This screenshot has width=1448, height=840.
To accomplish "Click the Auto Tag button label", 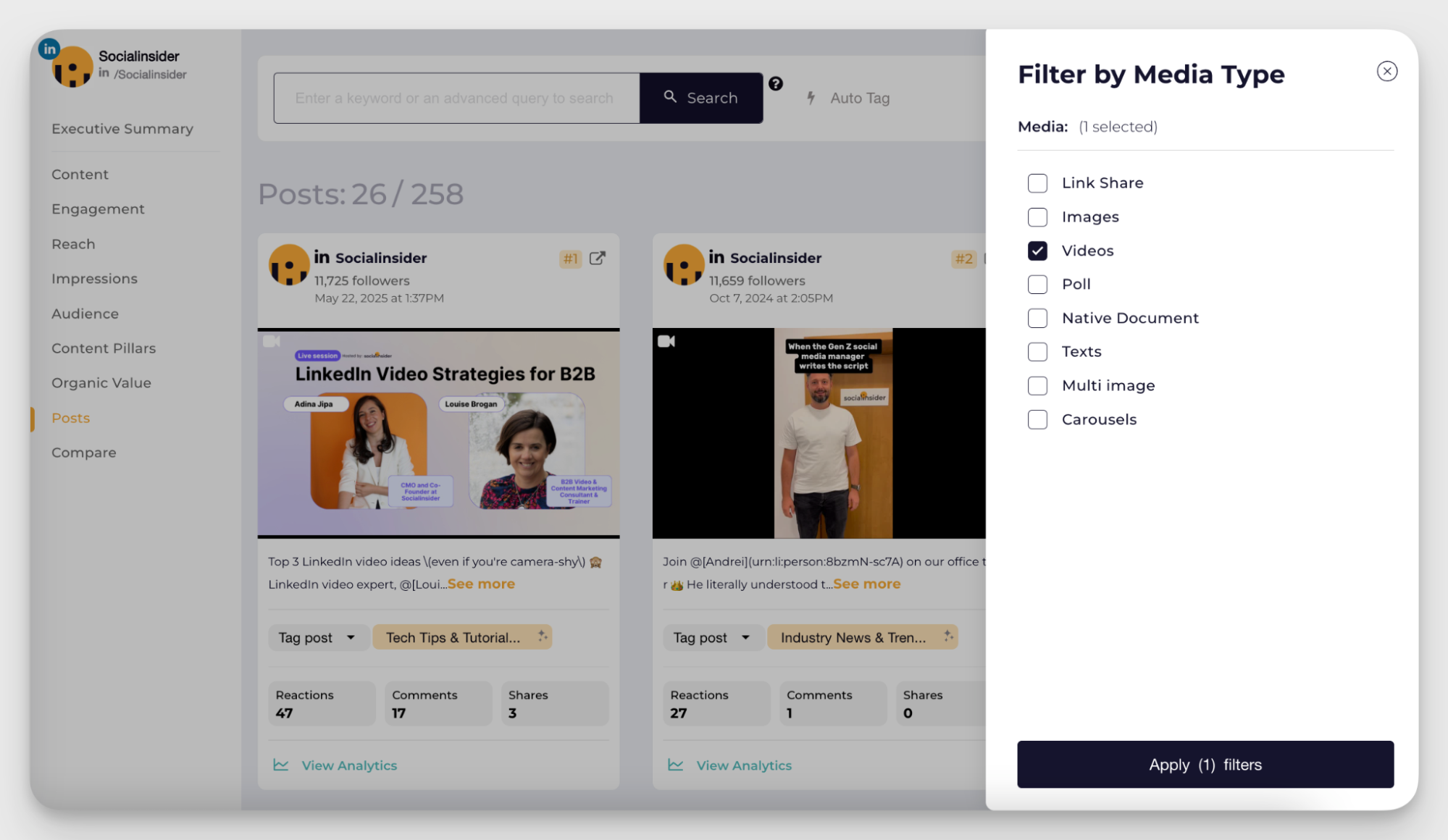I will [860, 98].
